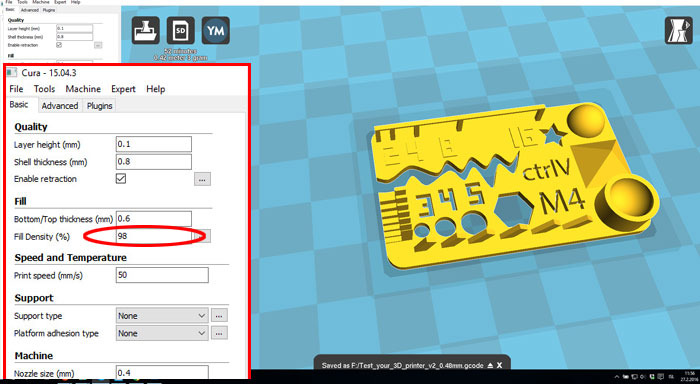700x384 pixels.
Task: Click the '52 minutes' print time estimate
Action: 180,51
